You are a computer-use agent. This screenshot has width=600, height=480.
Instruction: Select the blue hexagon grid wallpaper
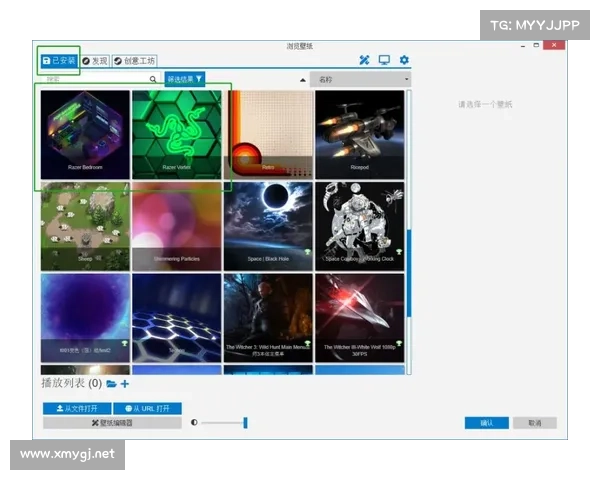(x=176, y=318)
